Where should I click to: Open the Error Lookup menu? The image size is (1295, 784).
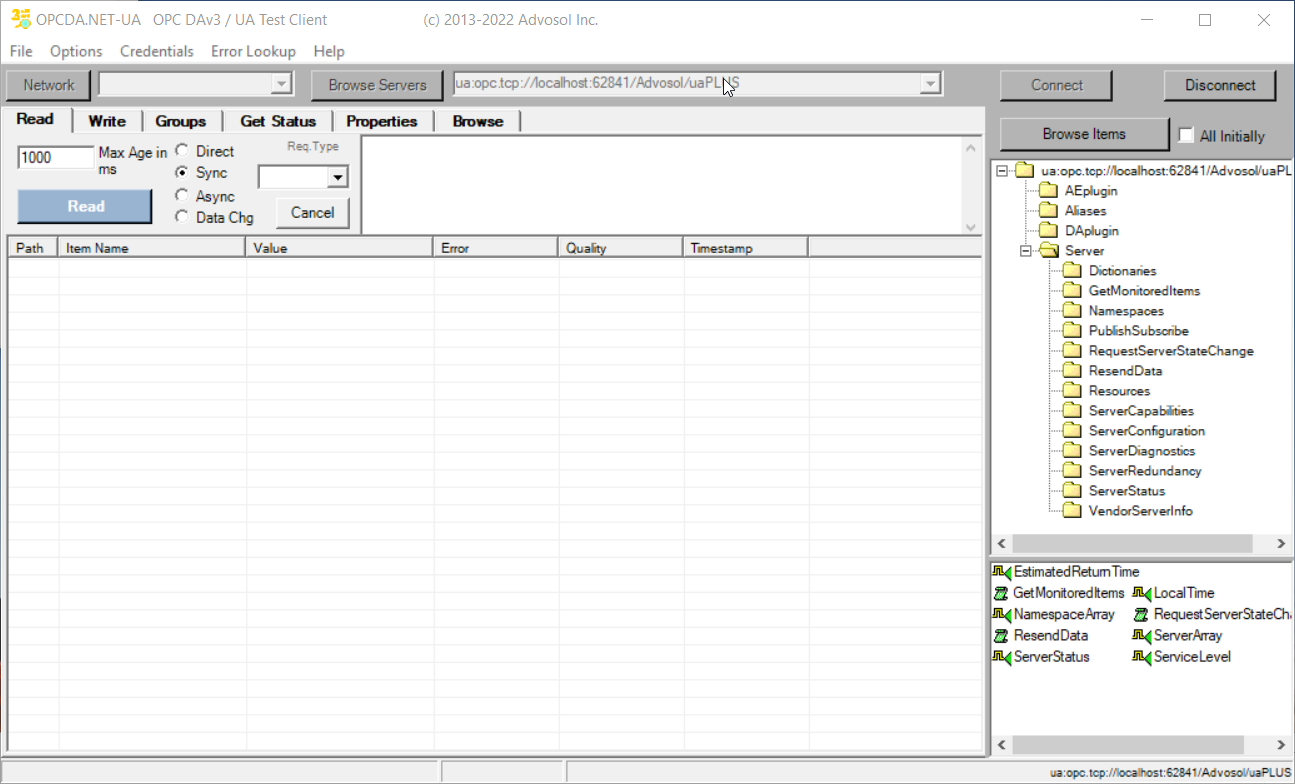253,51
